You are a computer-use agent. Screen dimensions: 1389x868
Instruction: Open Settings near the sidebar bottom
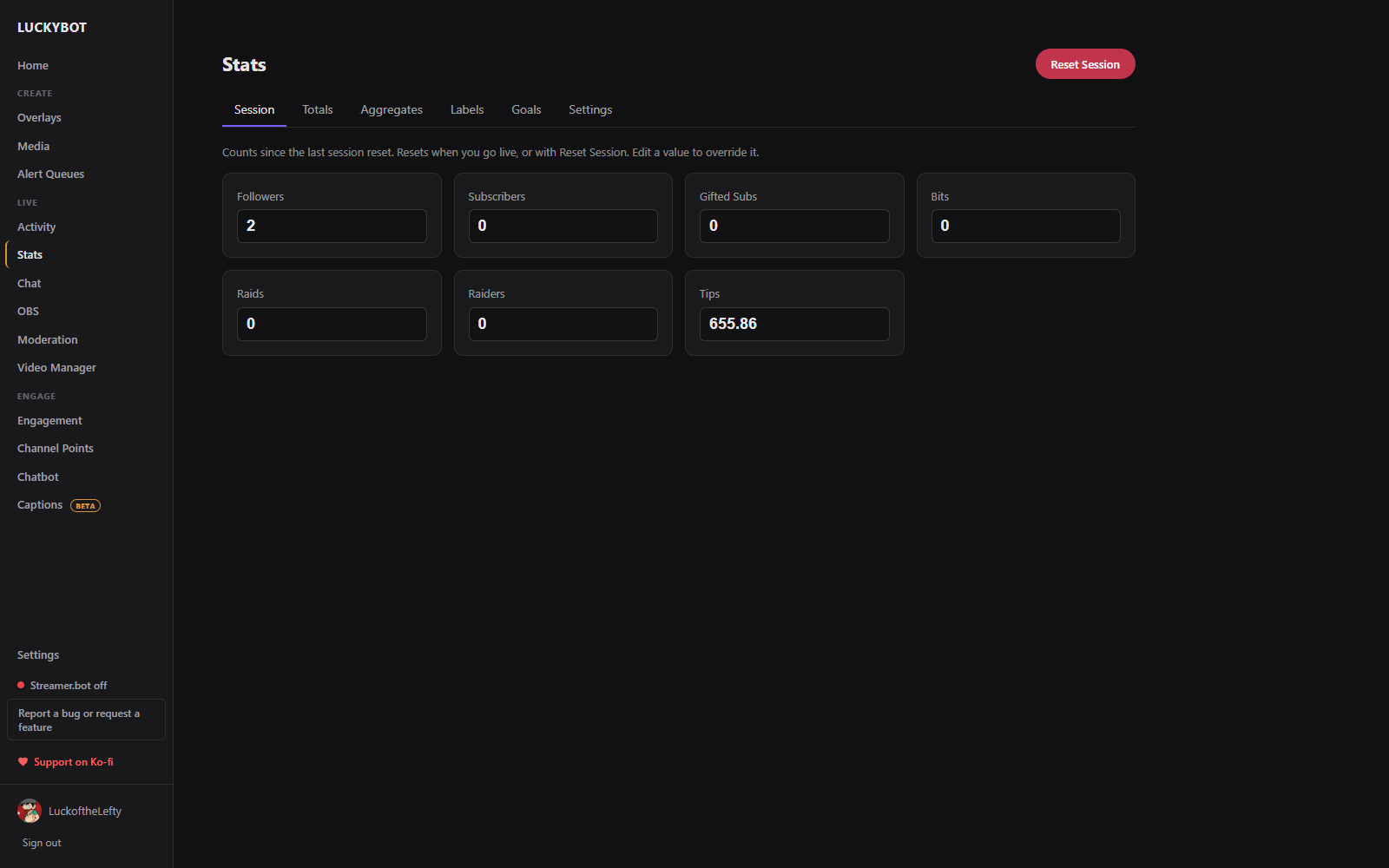[38, 654]
